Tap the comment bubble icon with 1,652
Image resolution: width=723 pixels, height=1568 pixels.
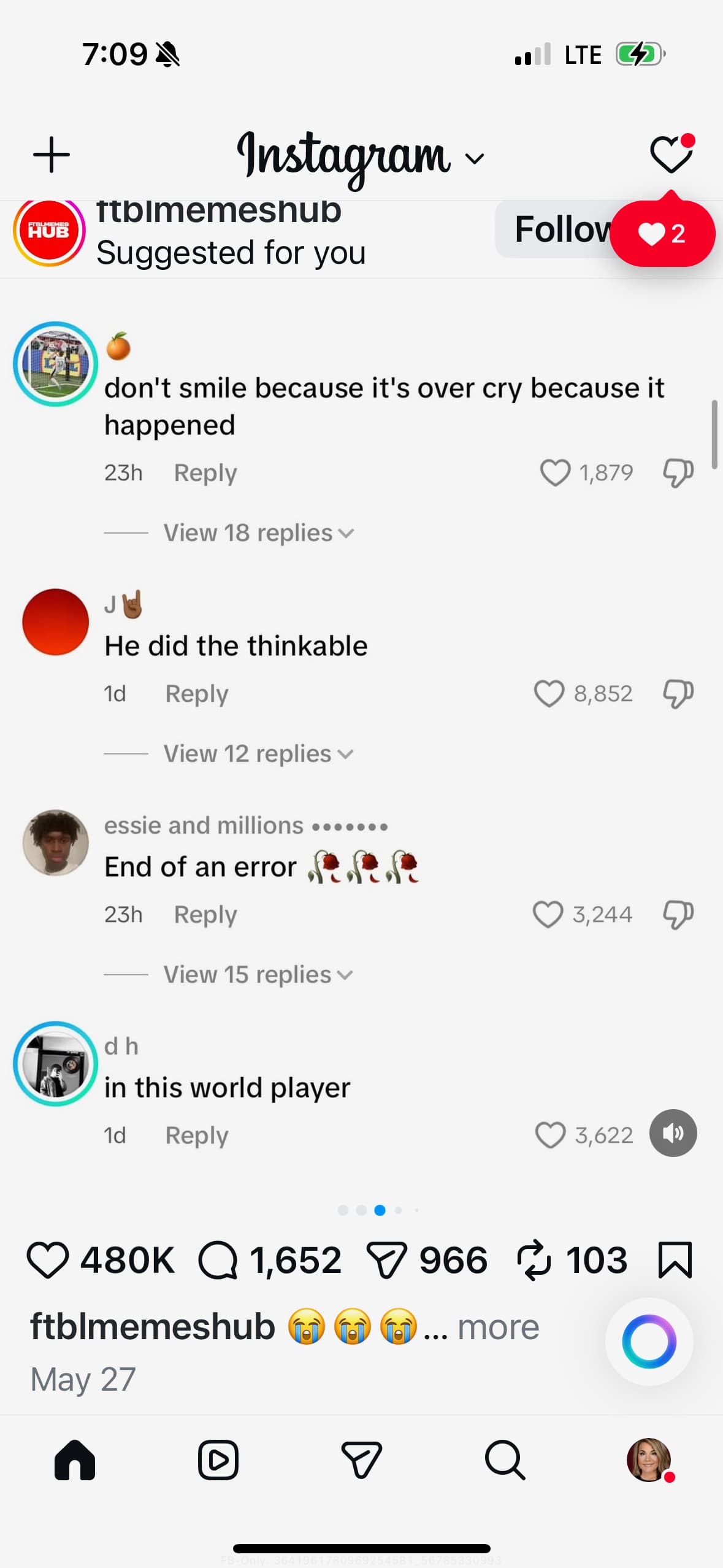tap(218, 1260)
